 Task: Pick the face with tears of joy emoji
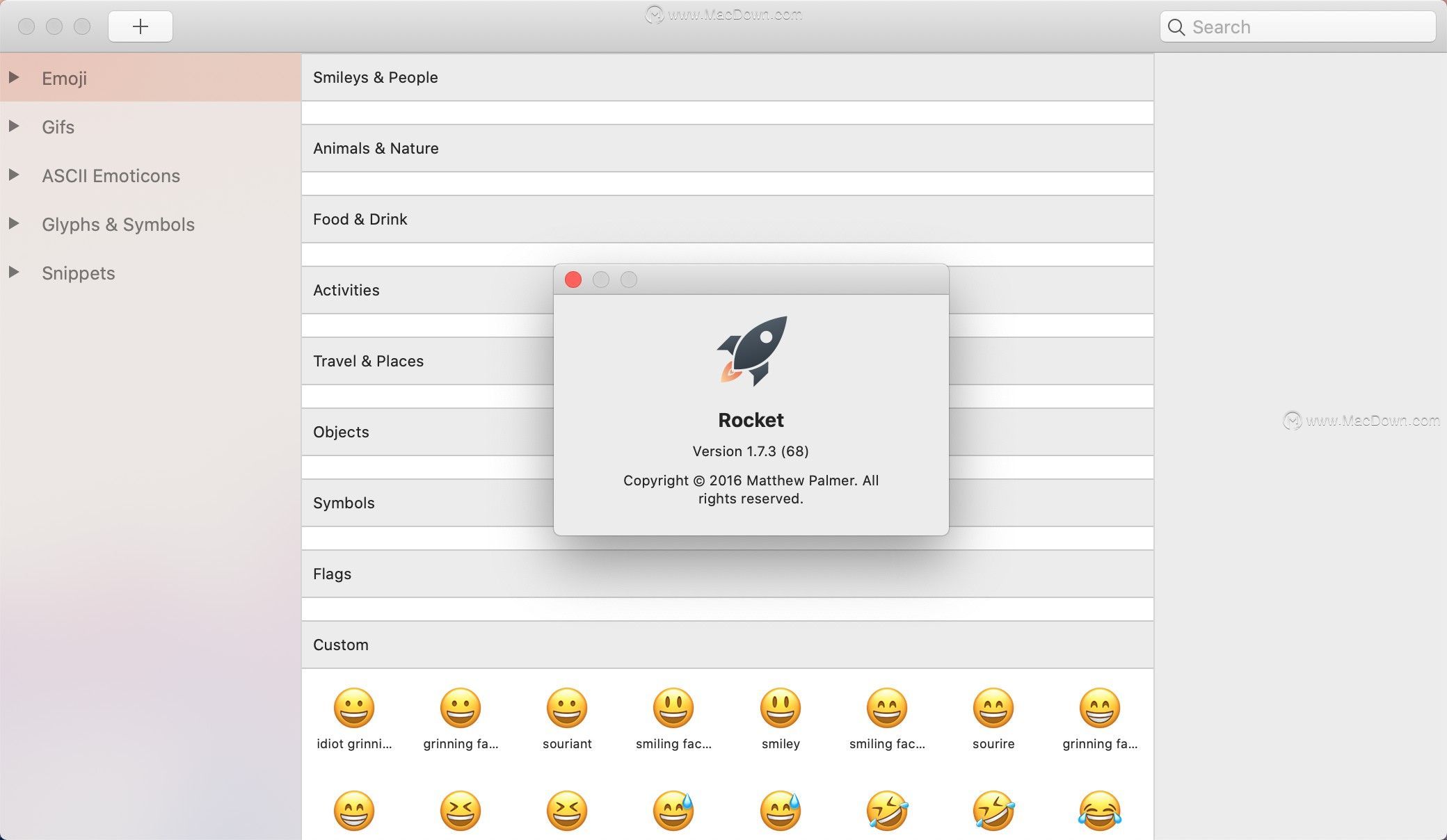click(1100, 811)
